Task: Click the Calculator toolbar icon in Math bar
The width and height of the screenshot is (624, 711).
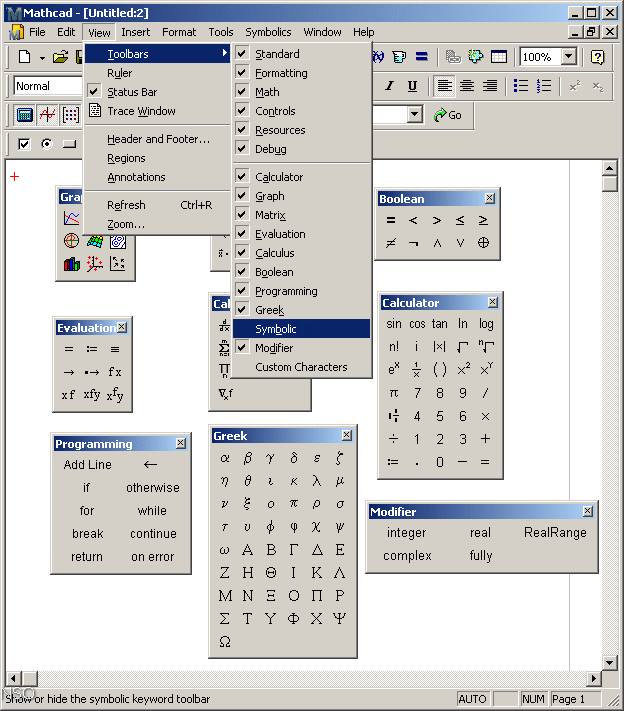Action: click(x=25, y=115)
